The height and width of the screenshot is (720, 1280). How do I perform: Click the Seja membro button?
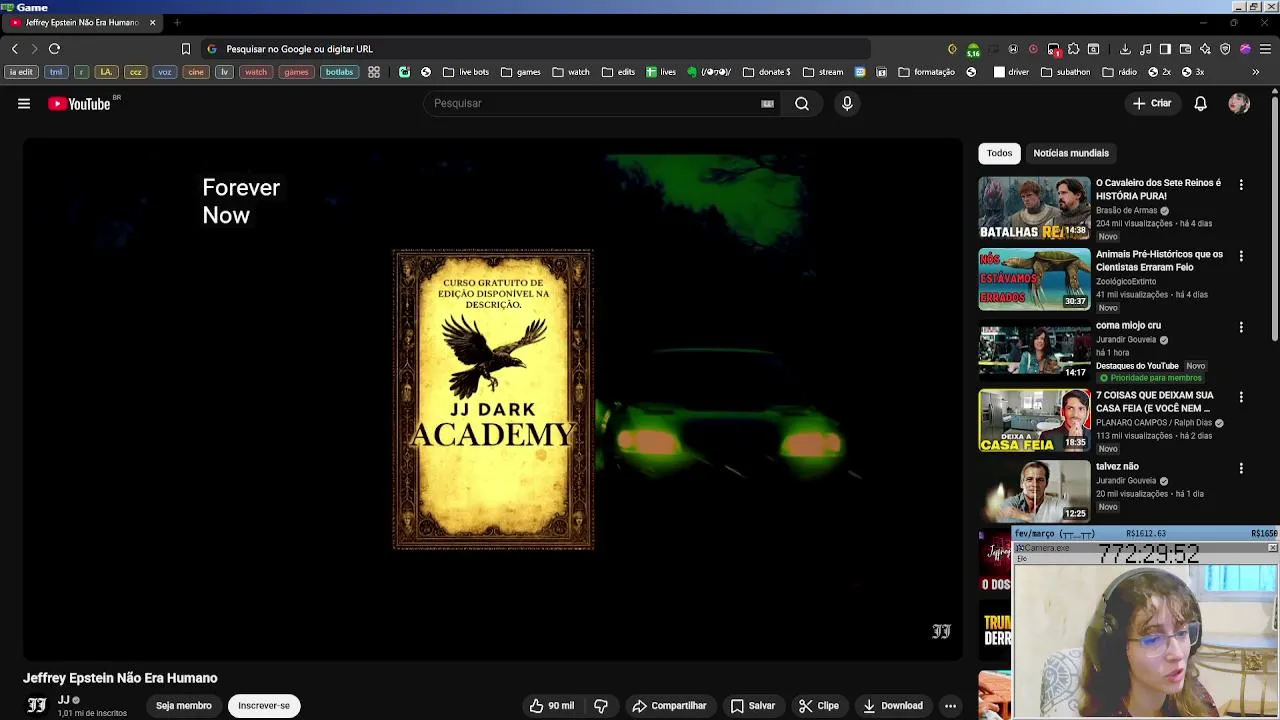click(184, 705)
